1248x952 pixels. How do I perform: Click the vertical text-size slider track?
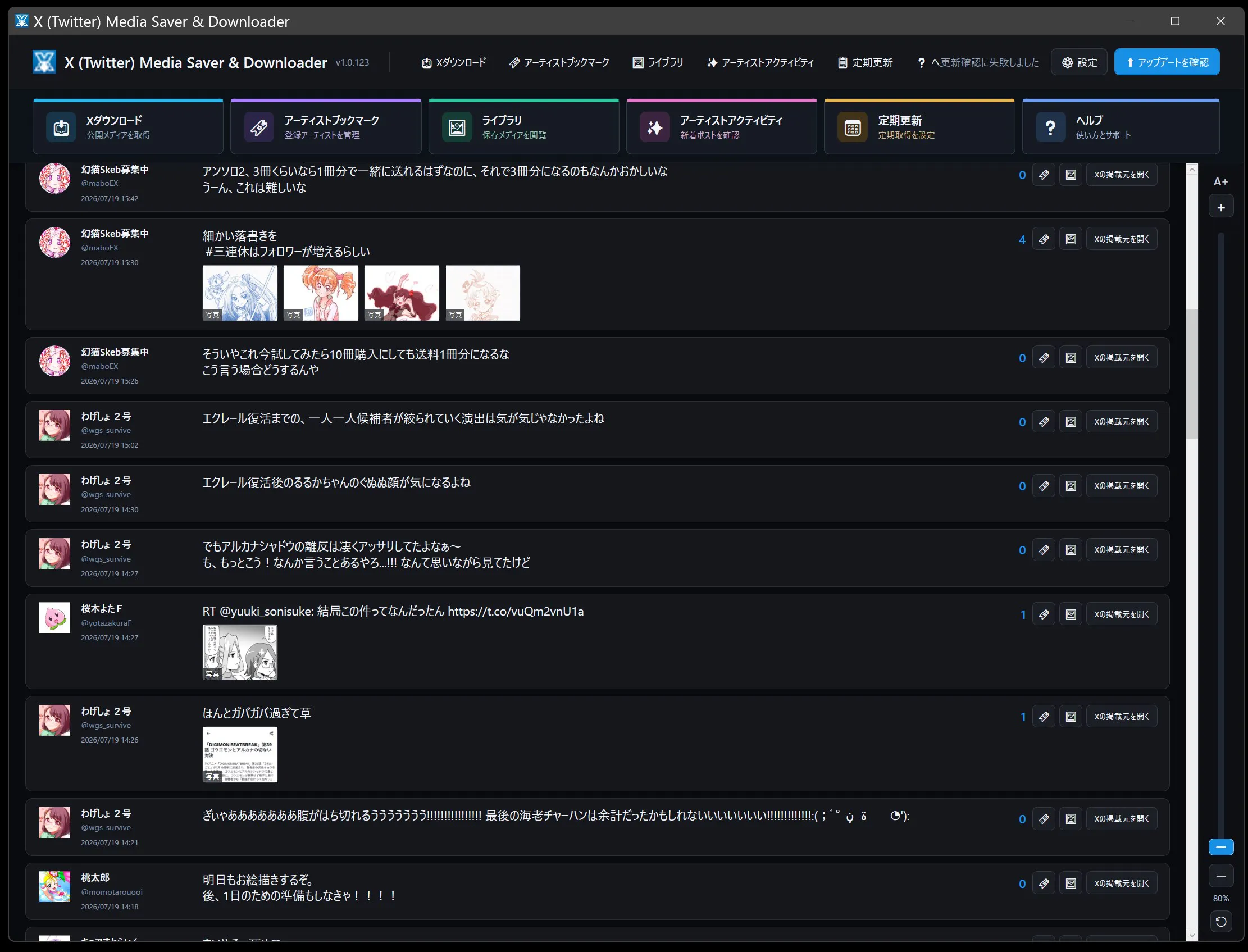click(x=1221, y=535)
